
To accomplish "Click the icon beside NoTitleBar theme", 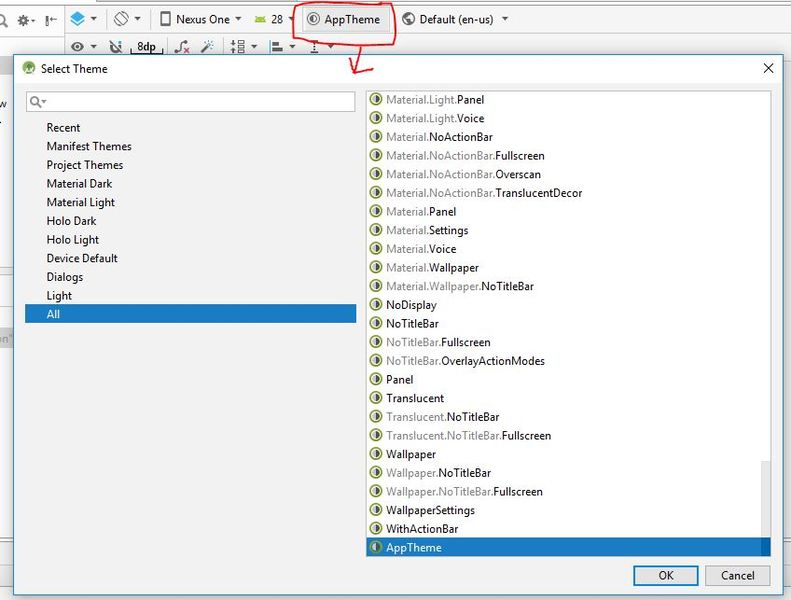I will pyautogui.click(x=376, y=323).
